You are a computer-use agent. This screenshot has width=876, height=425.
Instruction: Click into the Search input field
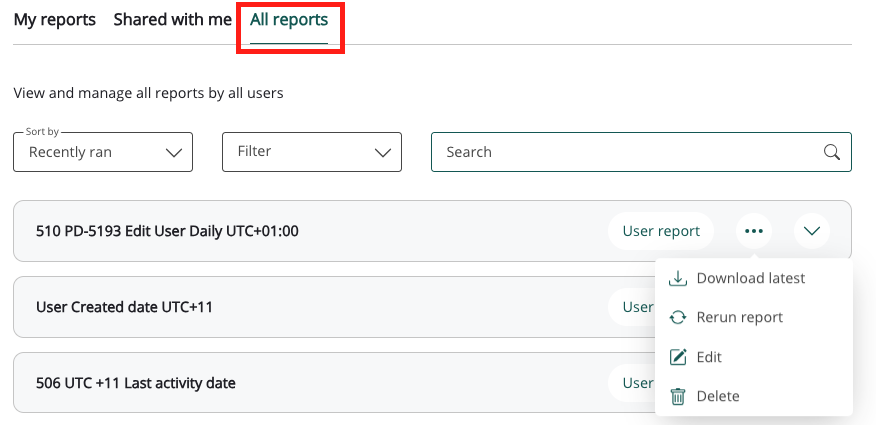click(620, 152)
